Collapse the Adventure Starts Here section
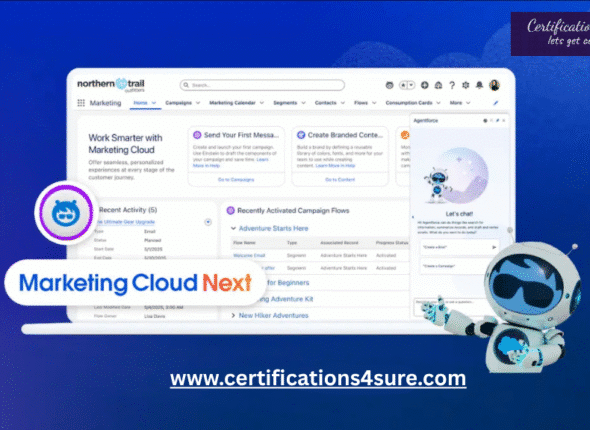This screenshot has width=590, height=430. coord(233,228)
